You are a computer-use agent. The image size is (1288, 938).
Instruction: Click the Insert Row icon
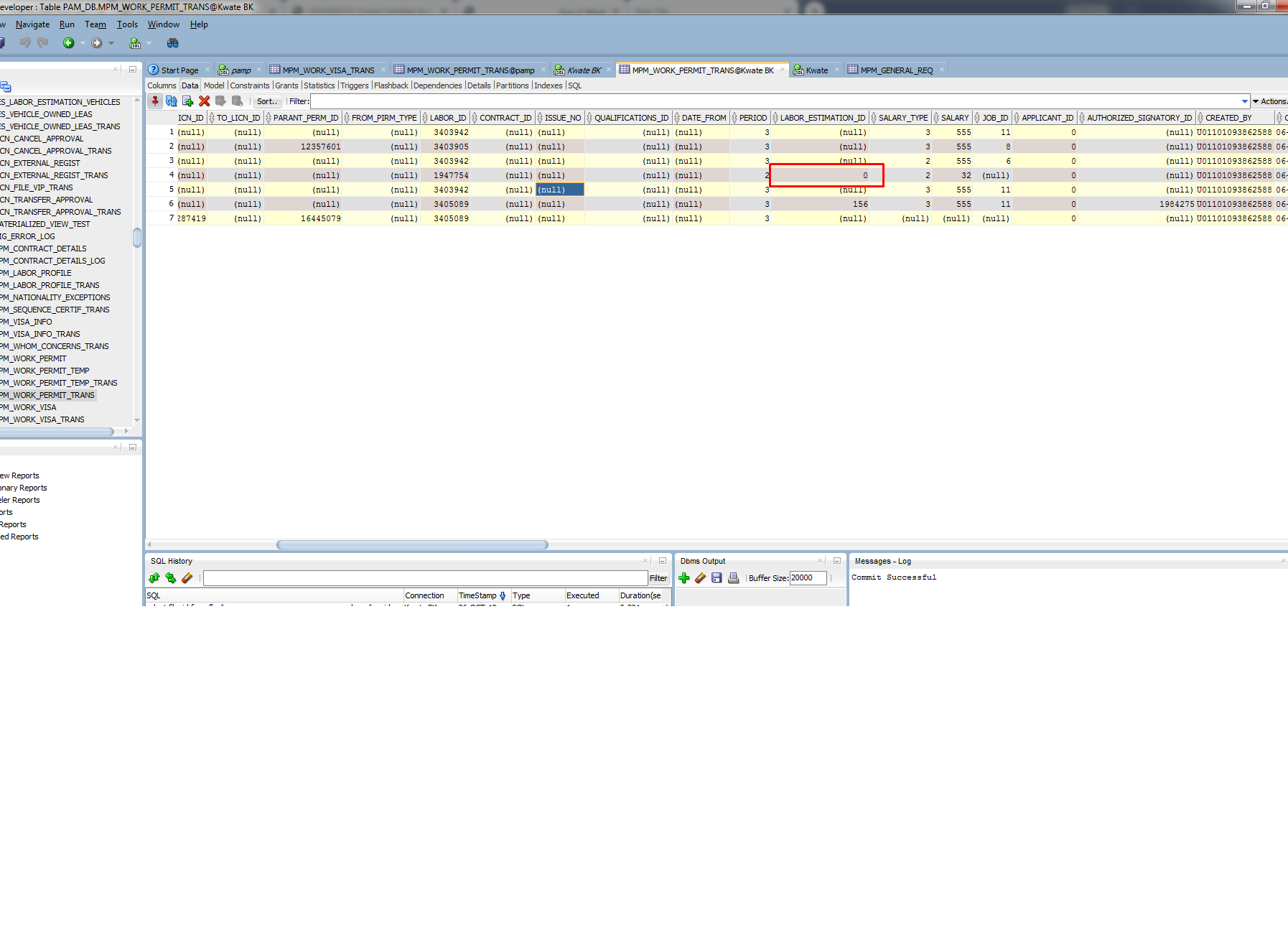click(x=188, y=101)
